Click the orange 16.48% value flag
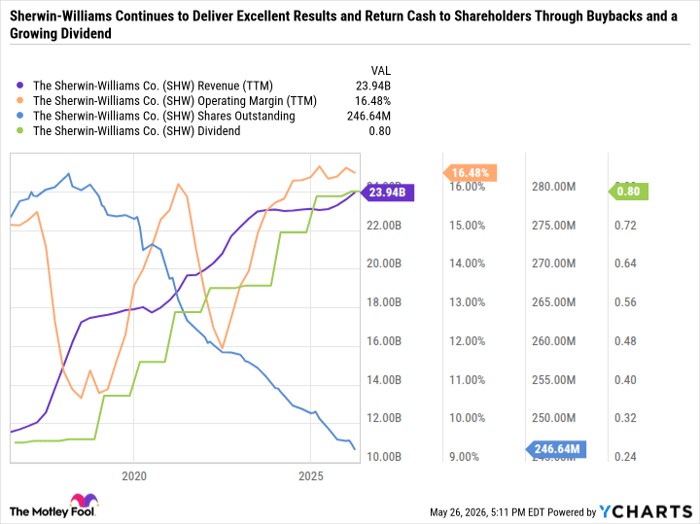This screenshot has width=700, height=524. (x=470, y=173)
